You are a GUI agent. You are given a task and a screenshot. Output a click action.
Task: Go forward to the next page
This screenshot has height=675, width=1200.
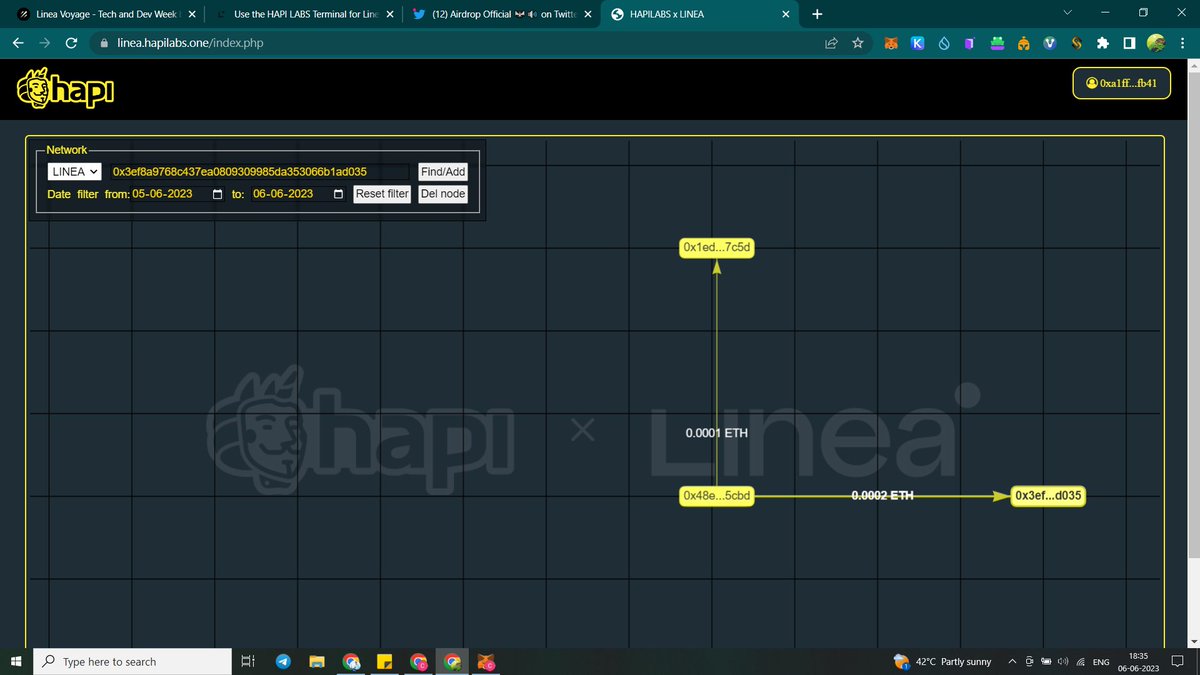(x=44, y=44)
